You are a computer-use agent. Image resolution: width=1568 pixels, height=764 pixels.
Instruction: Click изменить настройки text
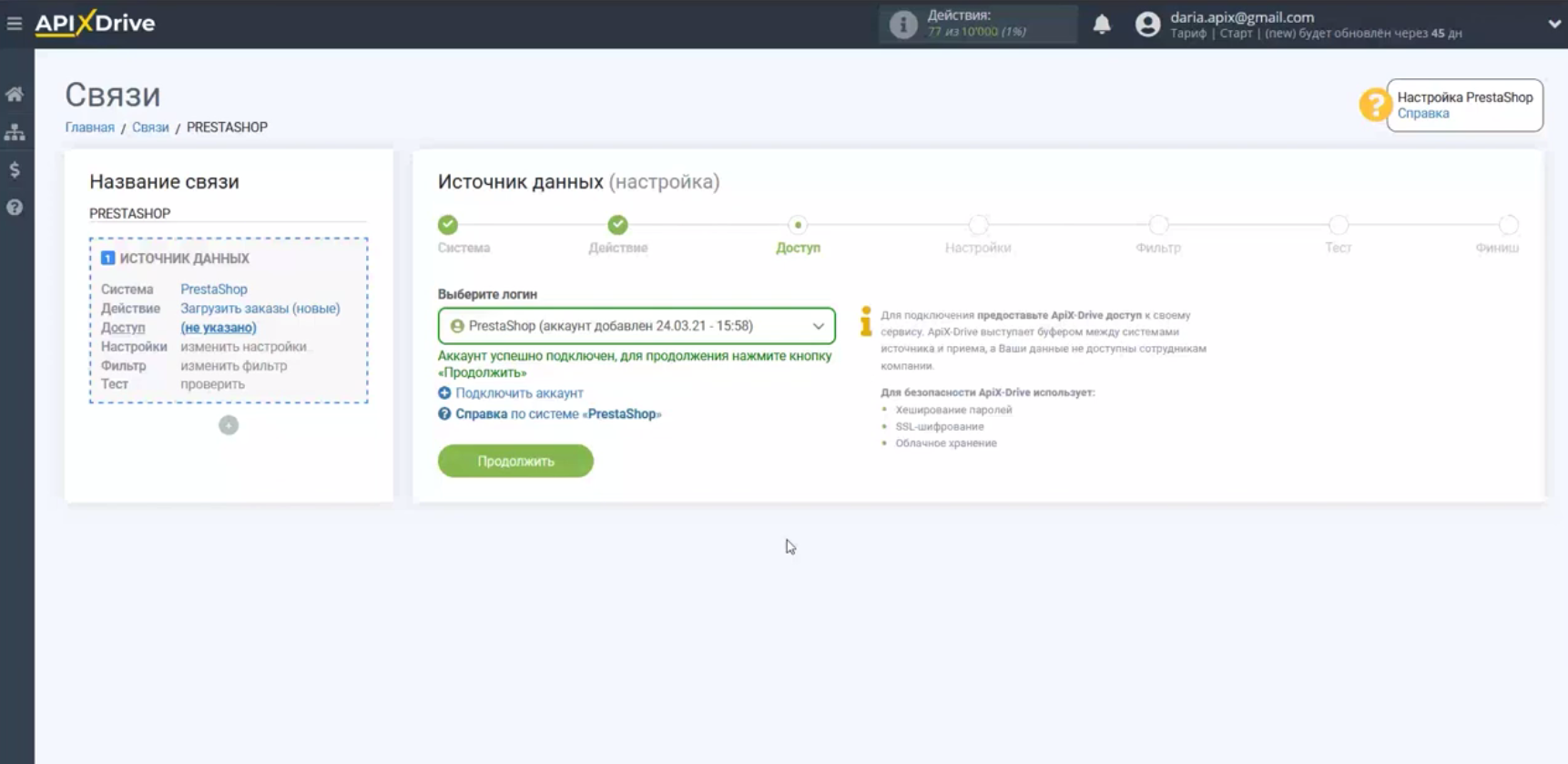pyautogui.click(x=243, y=346)
